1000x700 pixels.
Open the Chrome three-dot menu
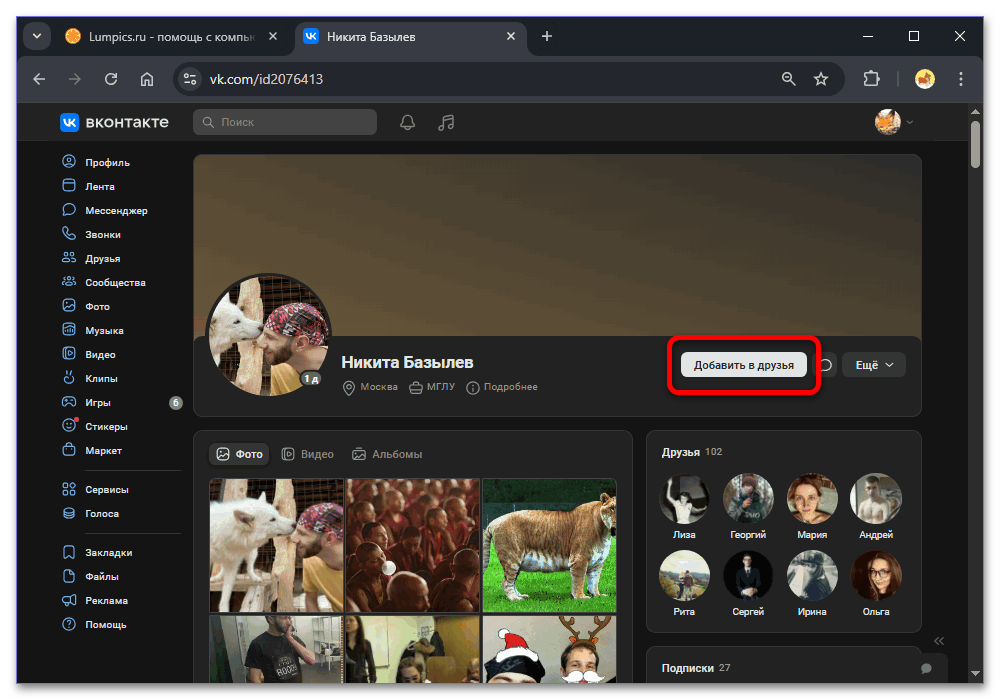(x=960, y=79)
